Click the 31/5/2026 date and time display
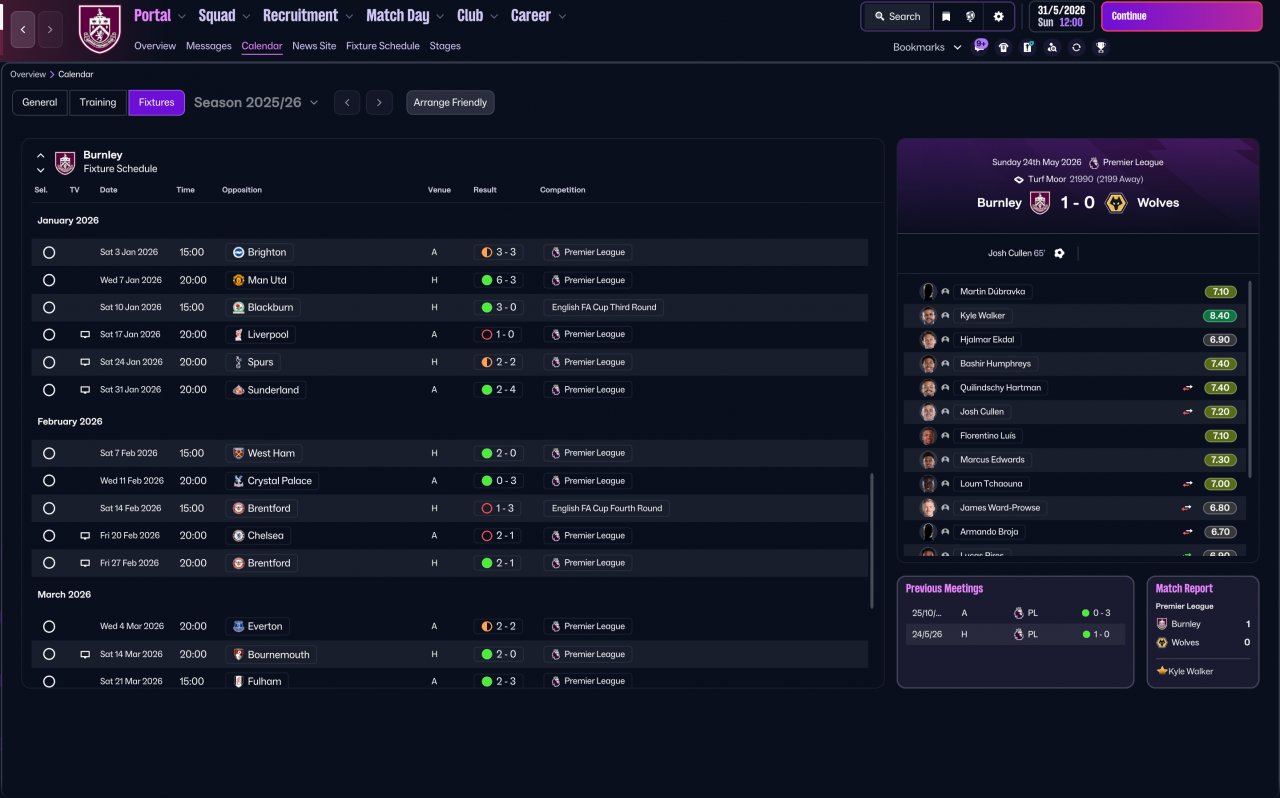The height and width of the screenshot is (798, 1280). pyautogui.click(x=1061, y=16)
